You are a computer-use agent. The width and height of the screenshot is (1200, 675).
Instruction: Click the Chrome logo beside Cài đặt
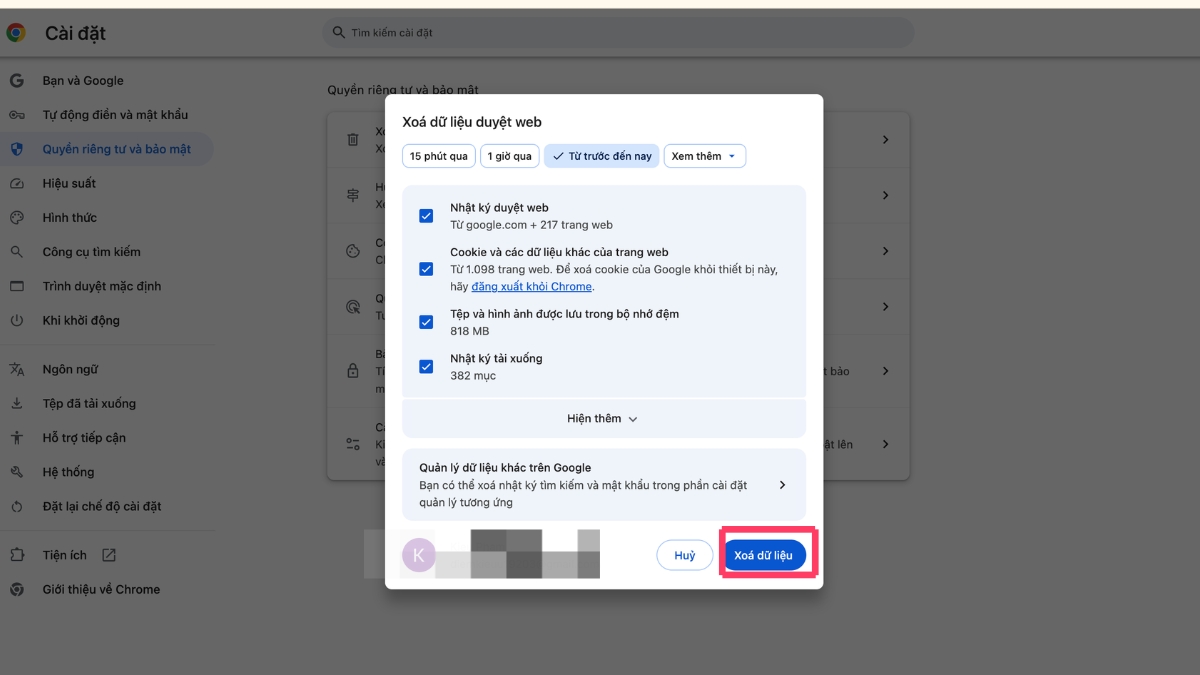coord(16,33)
